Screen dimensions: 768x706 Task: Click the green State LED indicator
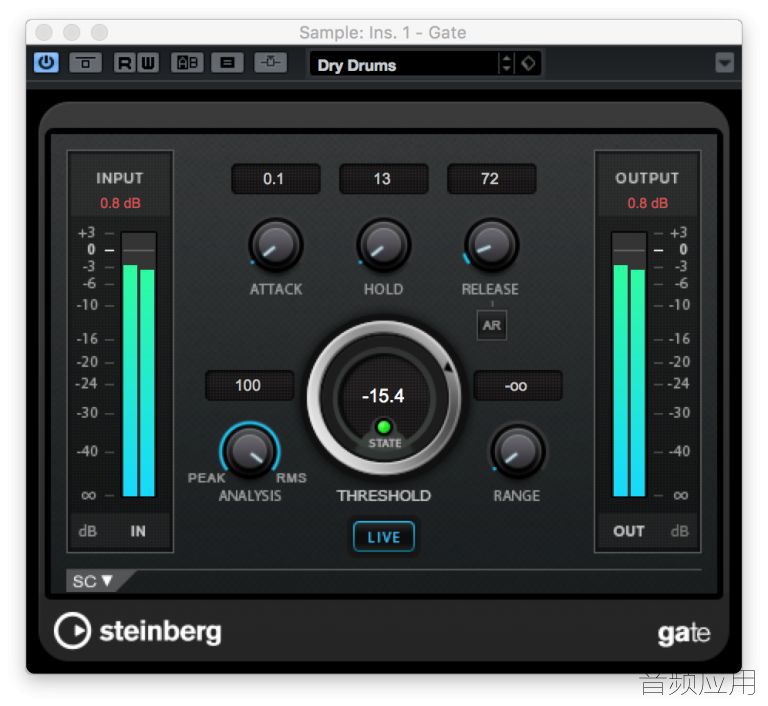(384, 427)
